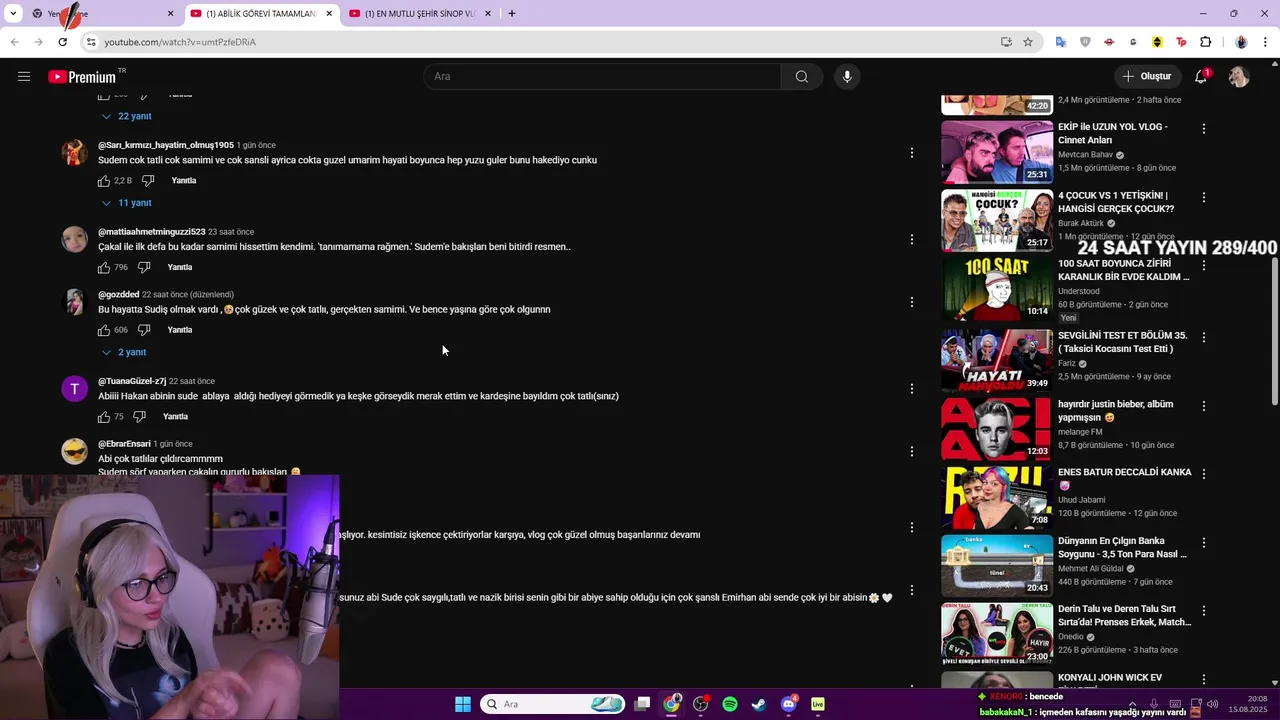Open Dünyanın En Çılgın Banka Soygunu thumbnail
Screen dimensions: 1280x720
(997, 566)
